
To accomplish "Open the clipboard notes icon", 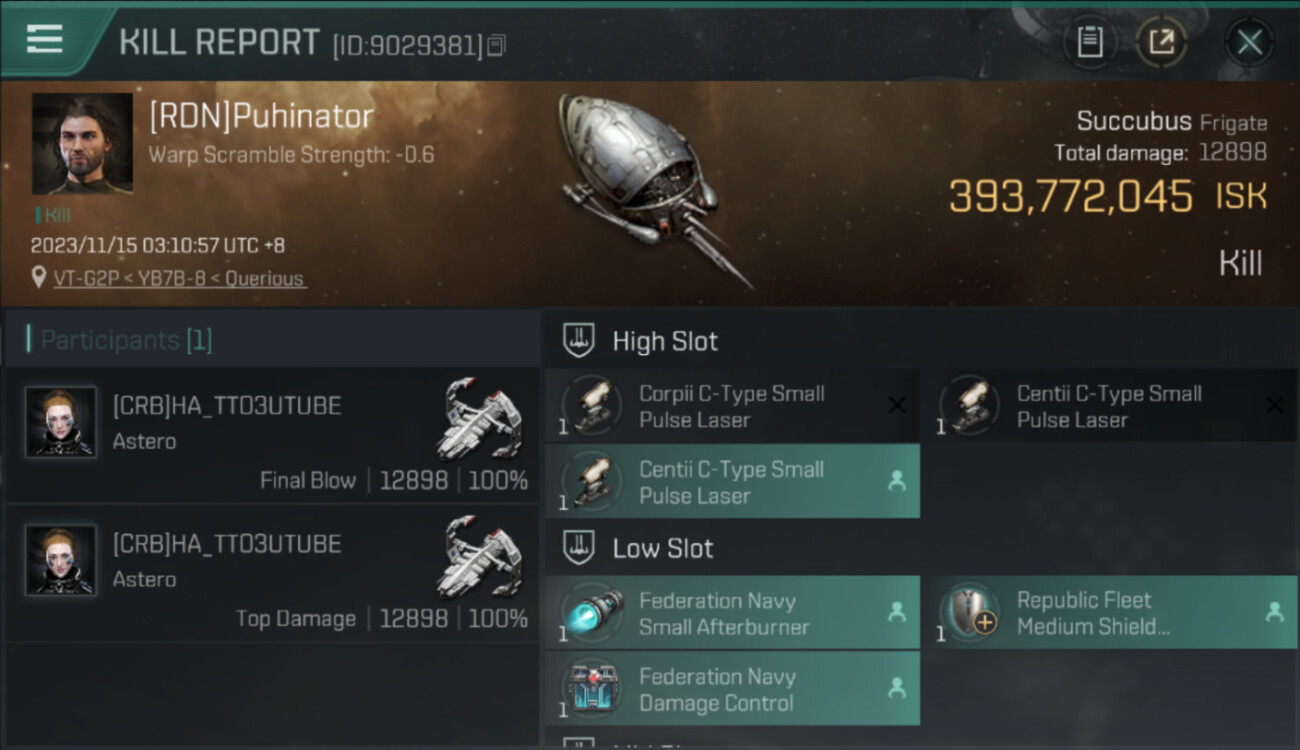I will pos(1090,42).
